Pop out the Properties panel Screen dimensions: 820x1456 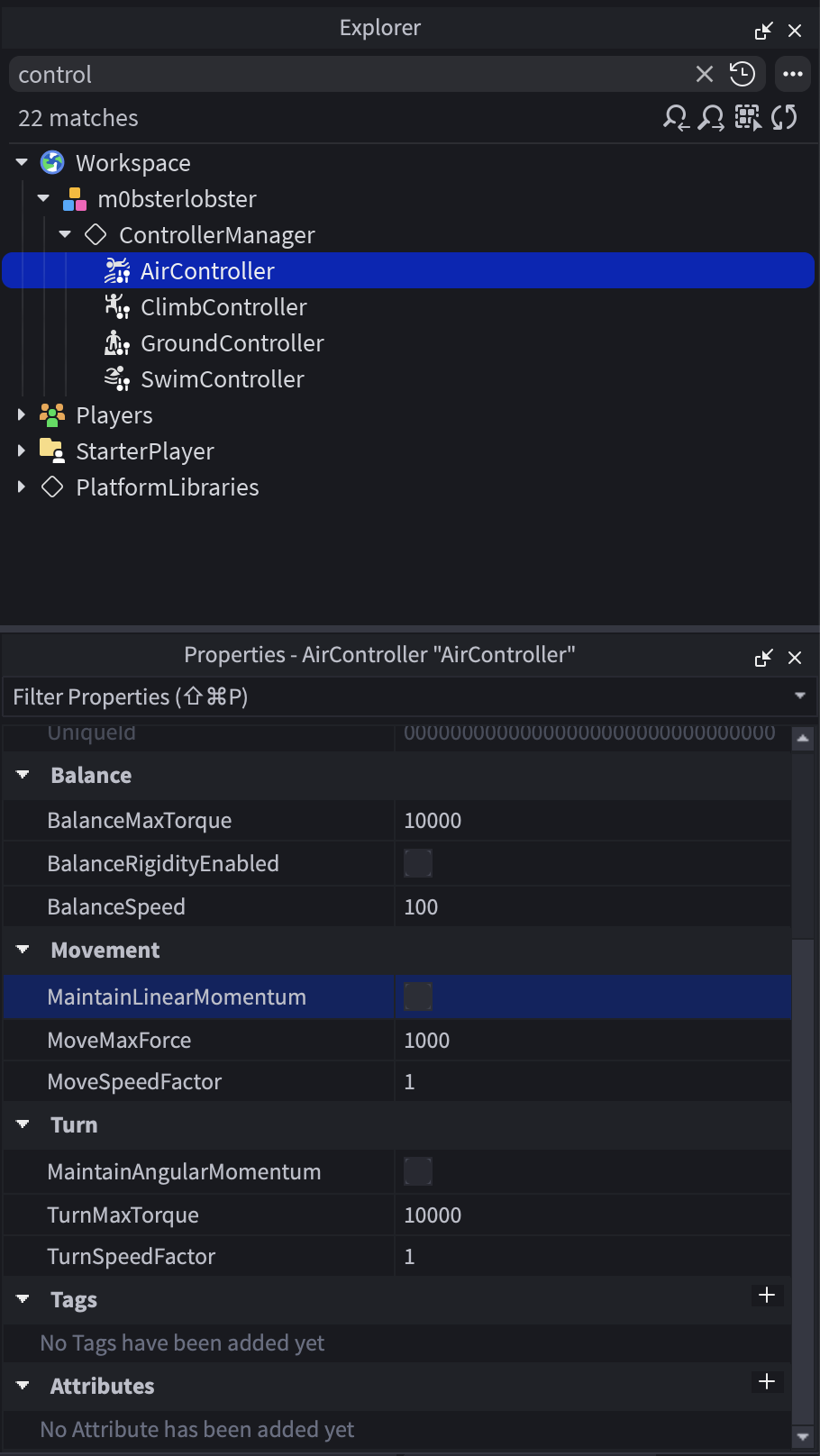click(x=763, y=658)
